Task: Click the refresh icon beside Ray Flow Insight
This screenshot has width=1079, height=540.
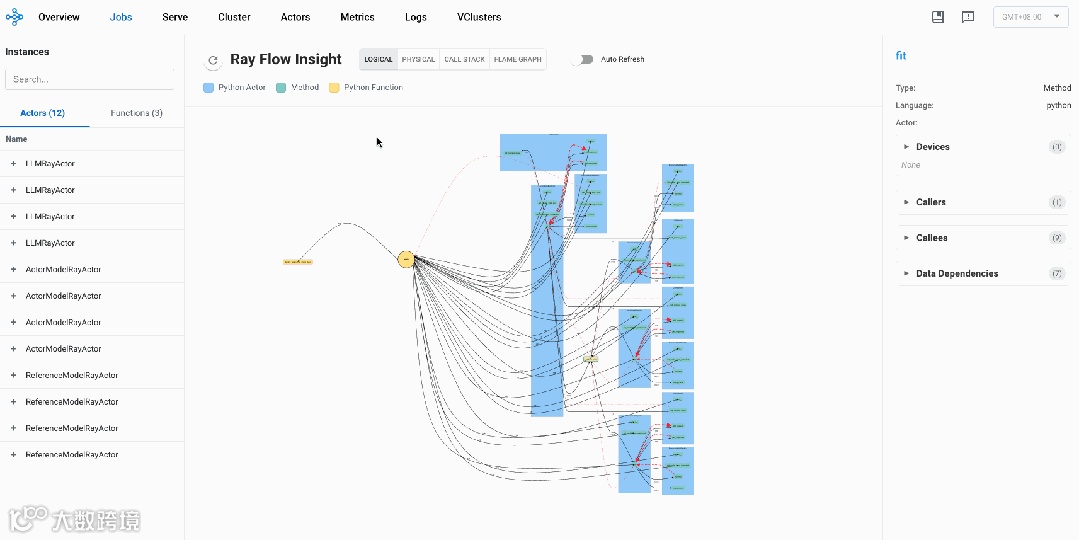Action: point(213,60)
